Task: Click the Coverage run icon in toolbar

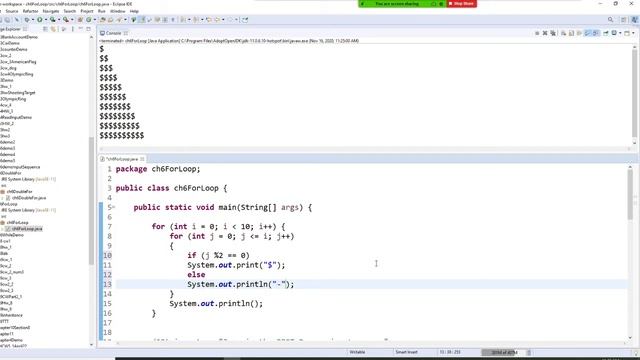Action: click(52, 20)
